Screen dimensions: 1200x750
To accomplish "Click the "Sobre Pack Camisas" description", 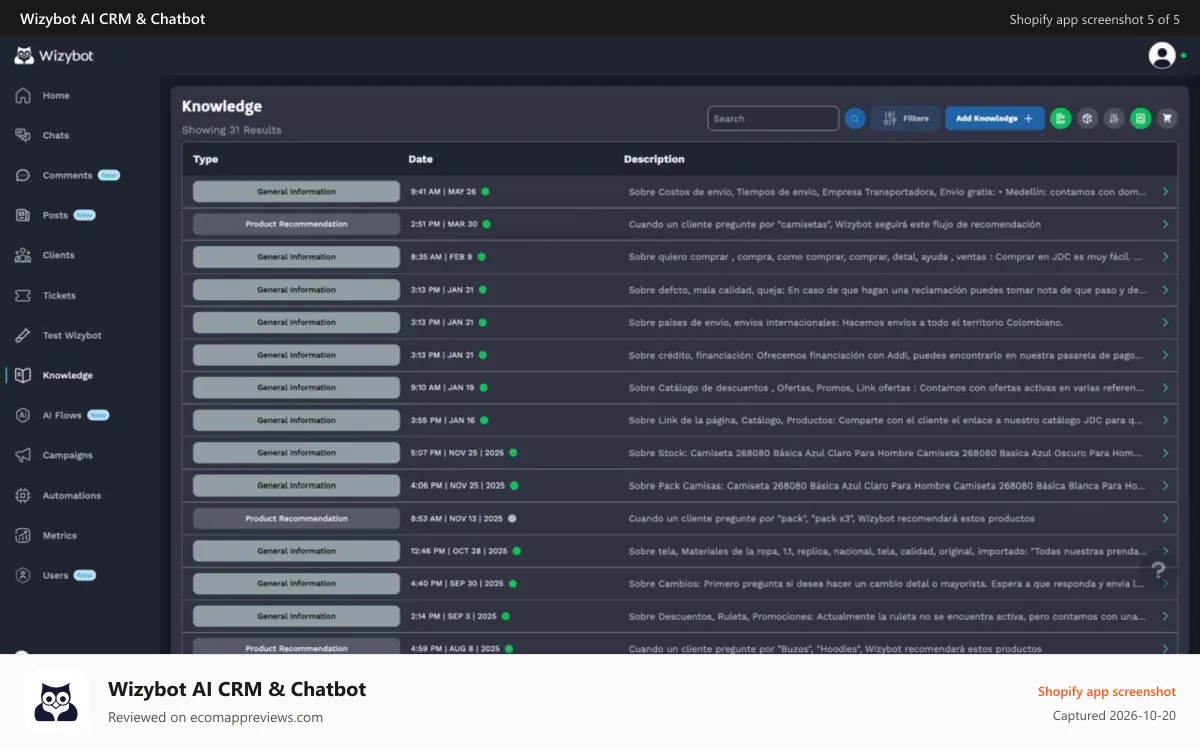I will pyautogui.click(x=887, y=486).
